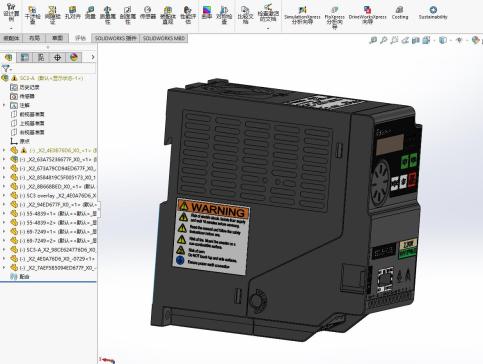
Task: Switch to FeatureManager design tree tab
Action: (8, 57)
